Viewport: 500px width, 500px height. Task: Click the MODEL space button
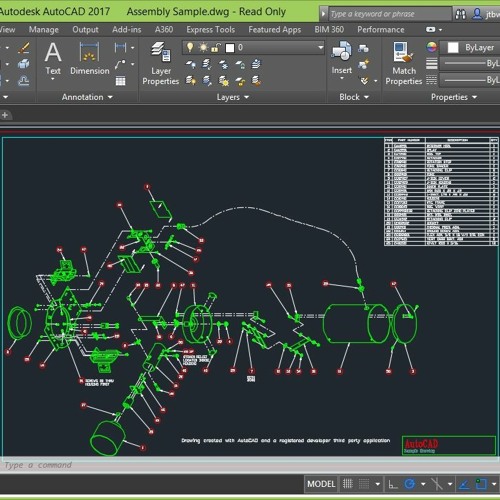pyautogui.click(x=321, y=484)
